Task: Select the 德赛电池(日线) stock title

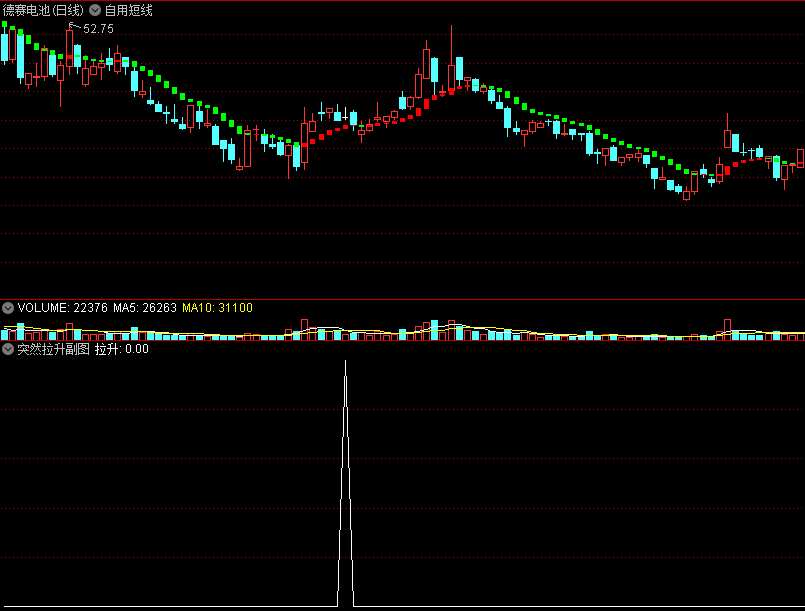Action: point(43,10)
